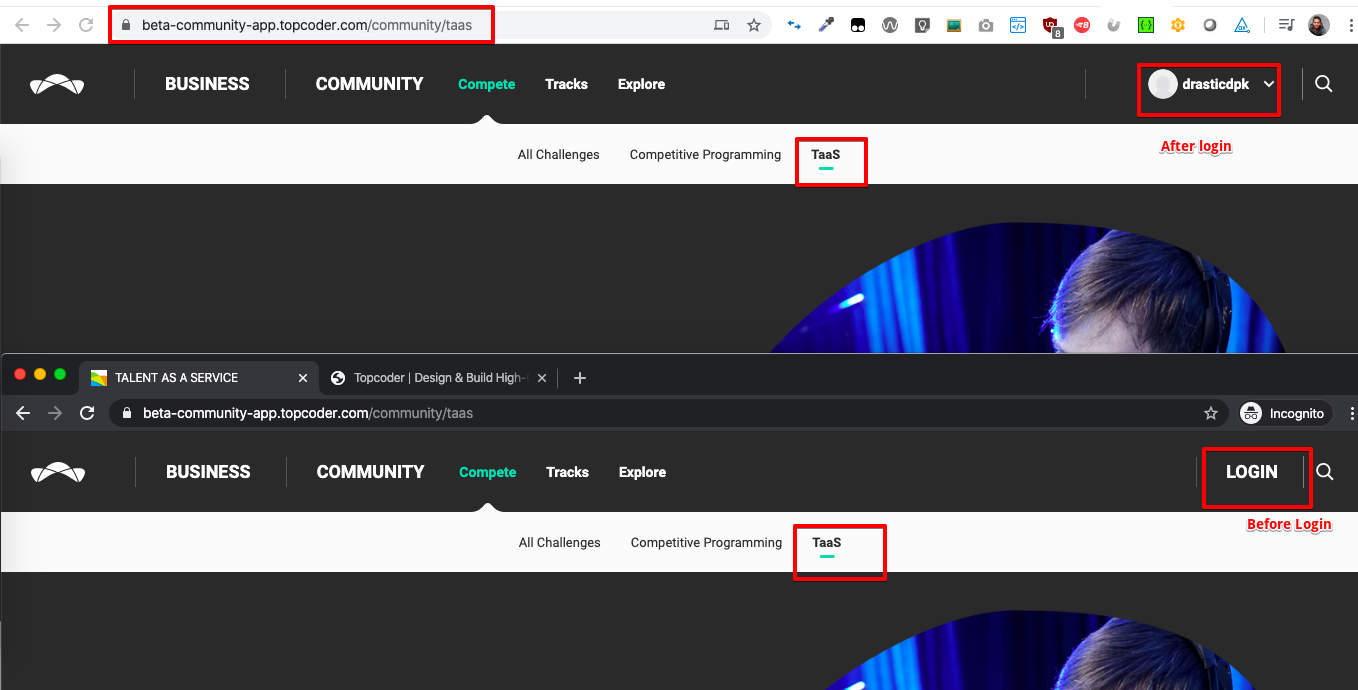Click Competitive Programming in the incognito window
Image resolution: width=1358 pixels, height=690 pixels.
[x=706, y=543]
